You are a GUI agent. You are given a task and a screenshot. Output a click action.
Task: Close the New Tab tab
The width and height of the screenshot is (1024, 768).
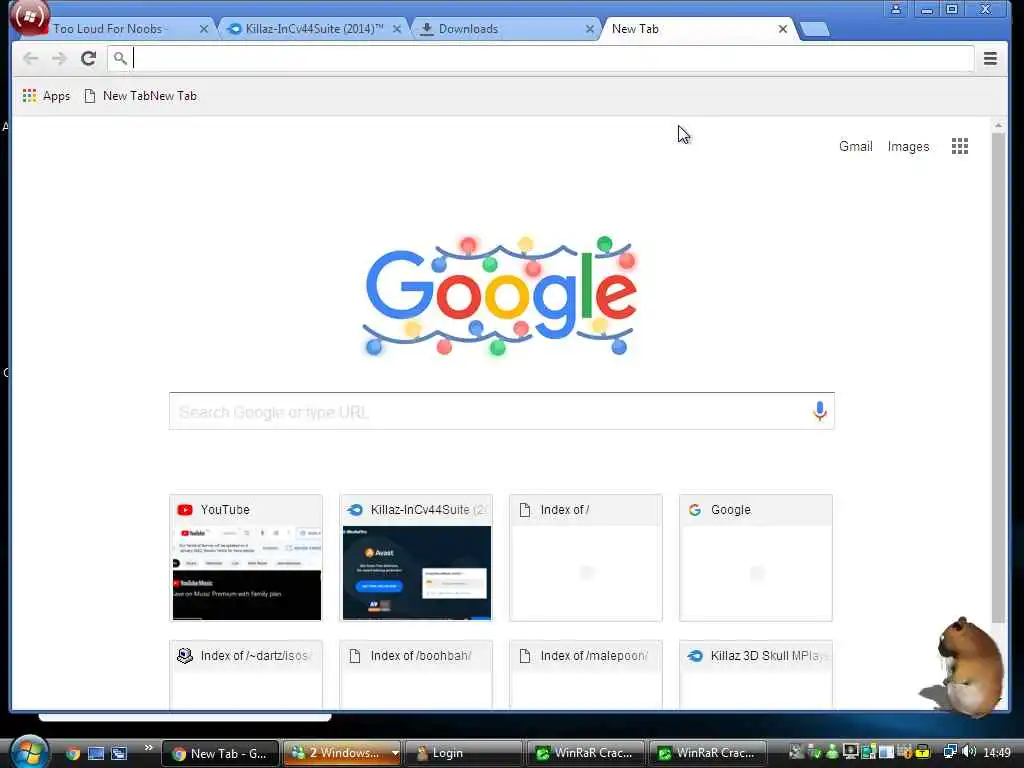tap(782, 29)
